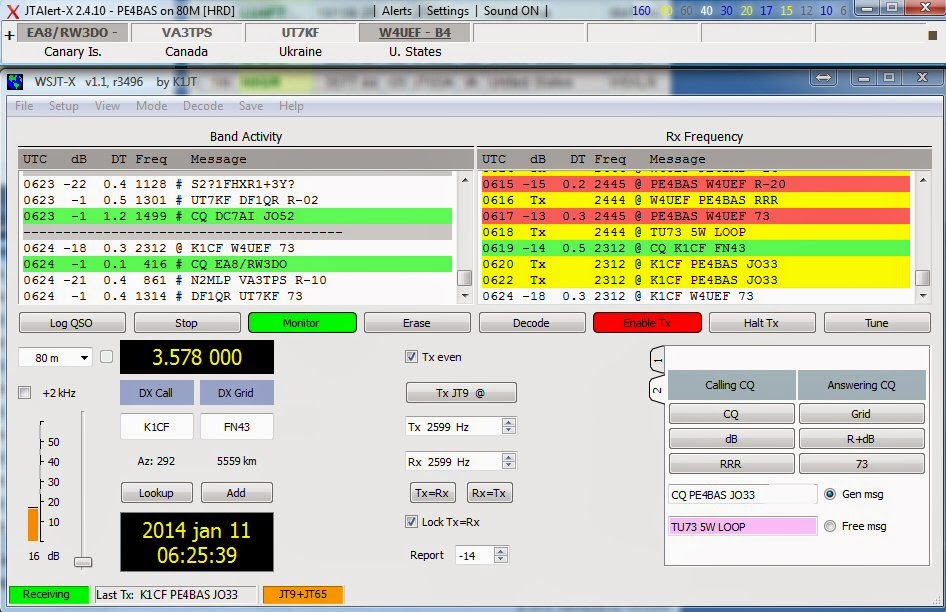Open the Help menu
Viewport: 946px width, 612px height.
pyautogui.click(x=291, y=106)
